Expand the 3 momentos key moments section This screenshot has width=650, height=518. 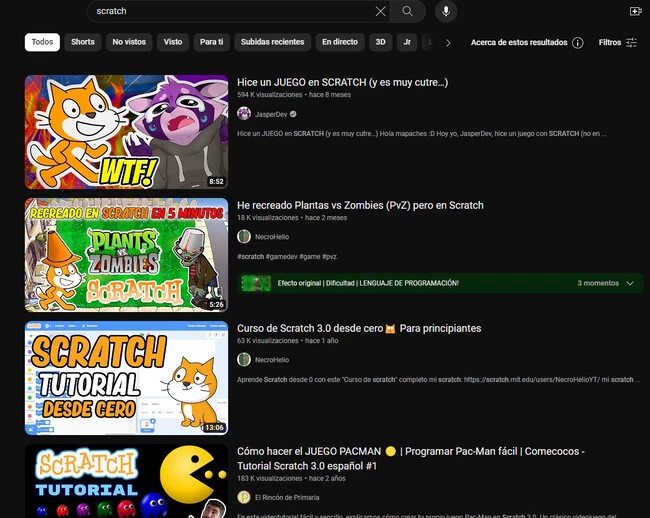pyautogui.click(x=607, y=284)
